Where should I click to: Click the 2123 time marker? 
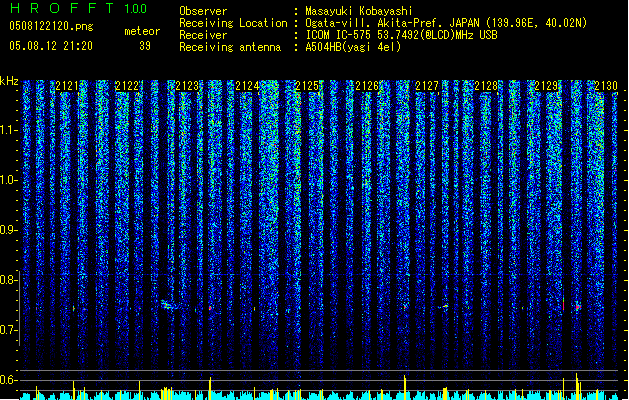point(187,86)
